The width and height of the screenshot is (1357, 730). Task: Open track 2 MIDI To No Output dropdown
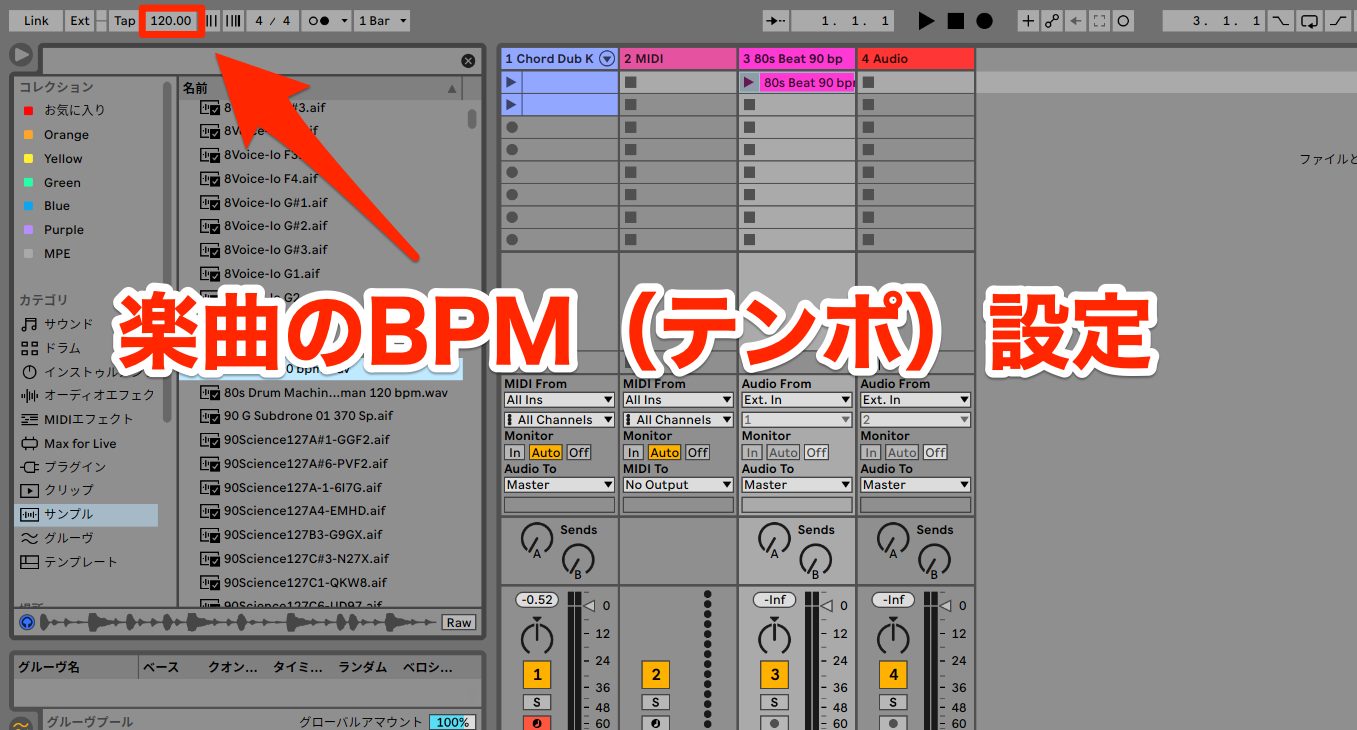[x=678, y=485]
